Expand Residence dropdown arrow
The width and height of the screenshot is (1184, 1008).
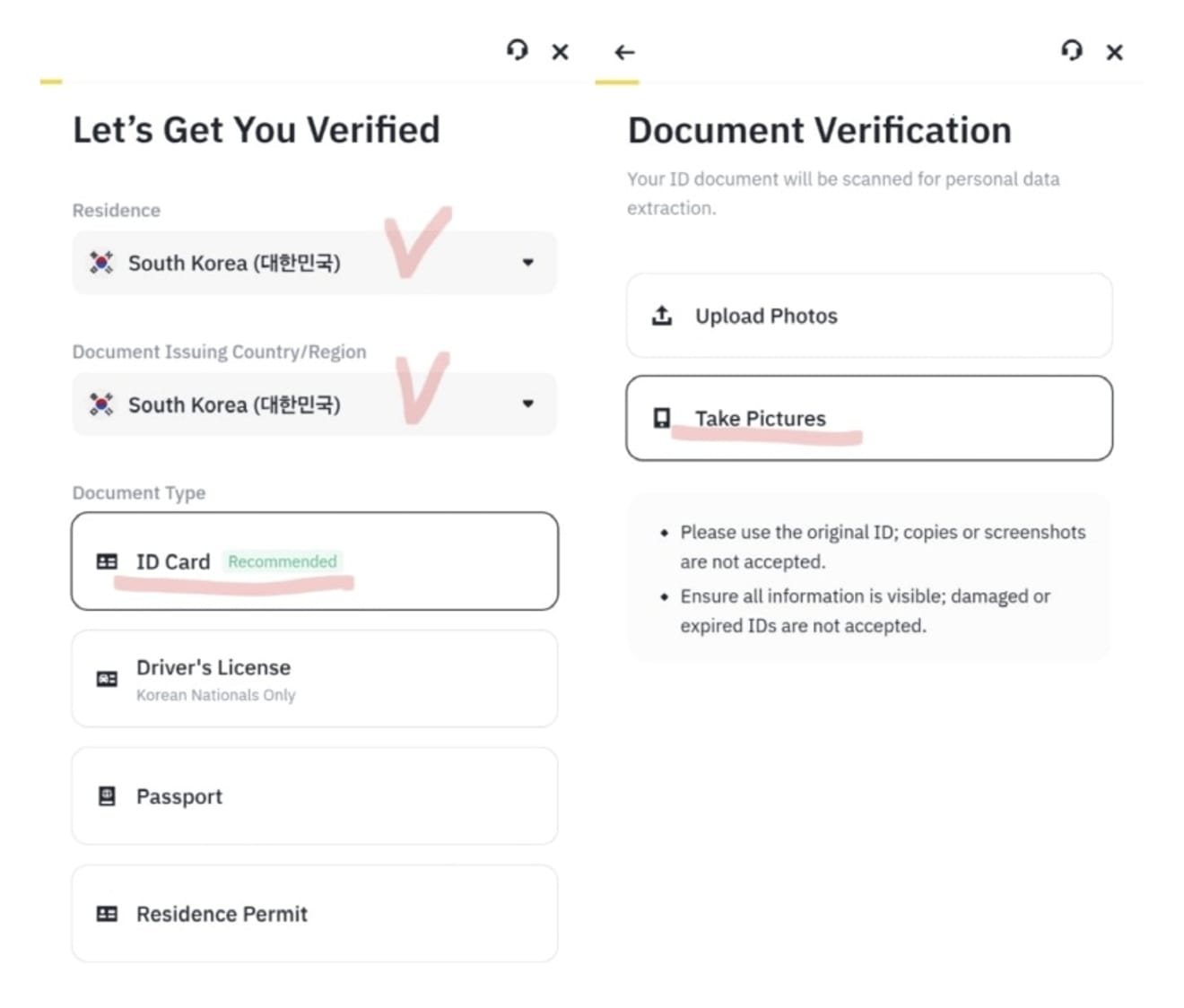click(528, 263)
